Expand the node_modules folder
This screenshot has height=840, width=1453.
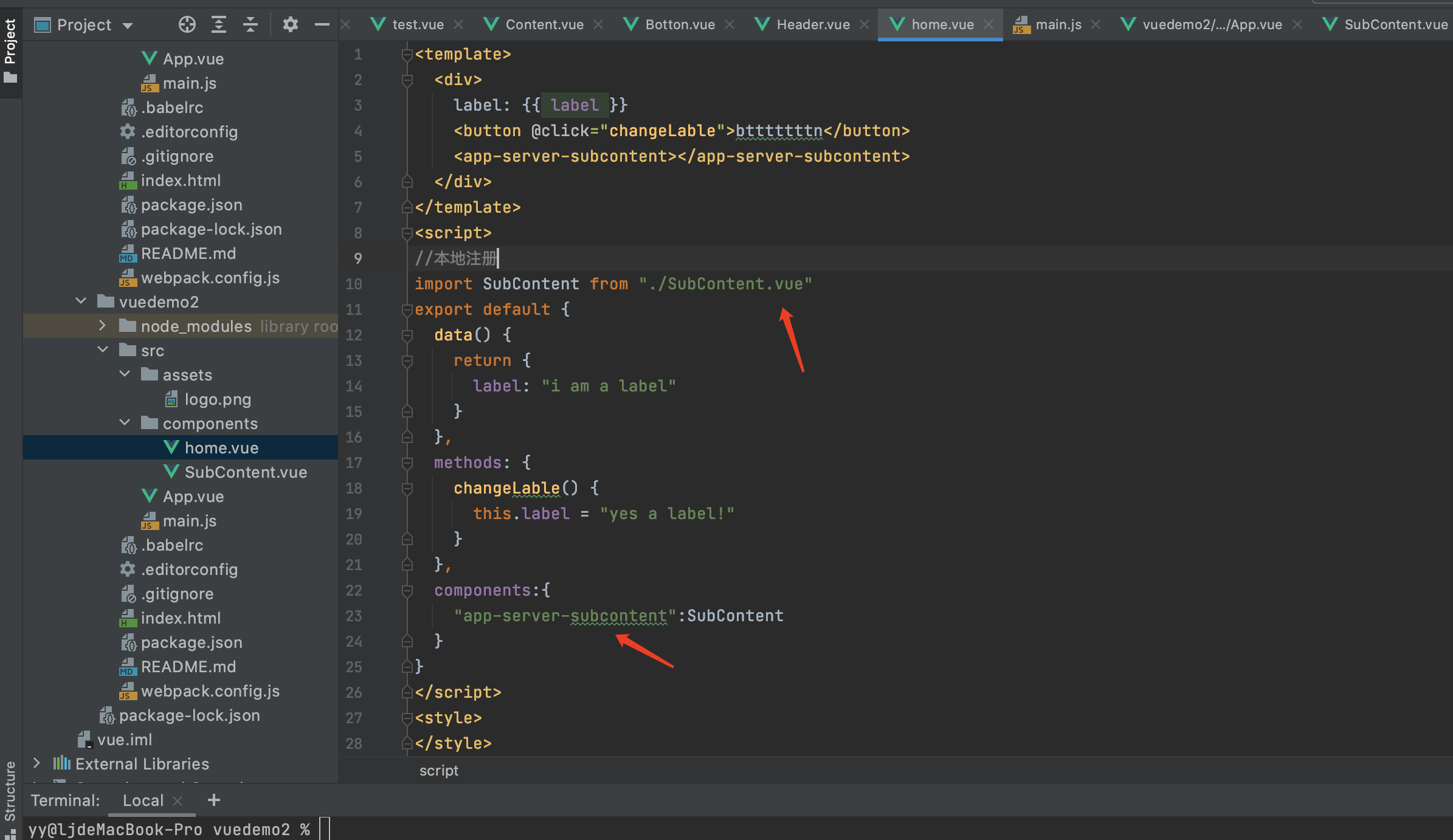point(102,326)
